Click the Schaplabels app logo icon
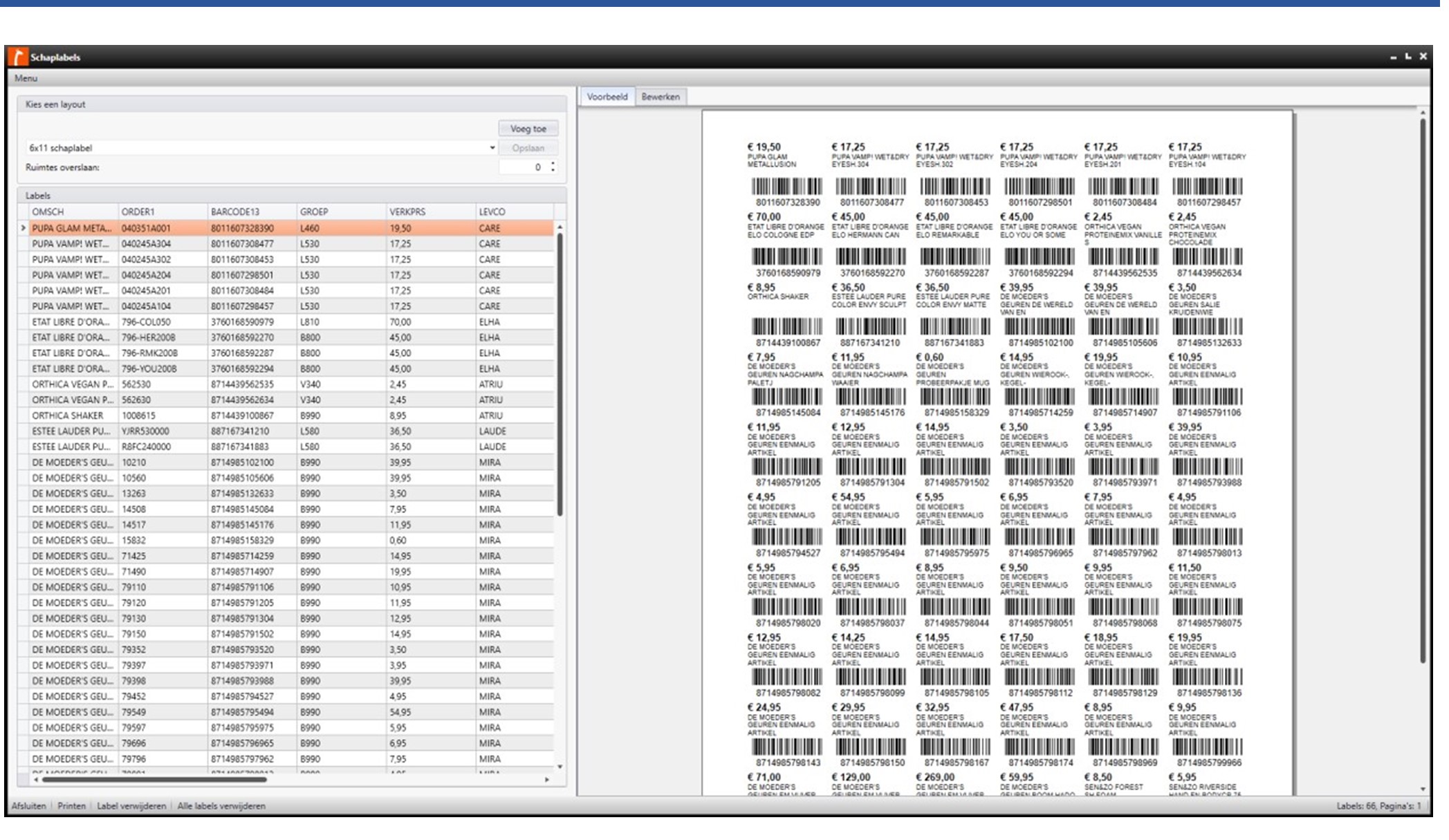Image resolution: width=1449 pixels, height=840 pixels. 18,57
